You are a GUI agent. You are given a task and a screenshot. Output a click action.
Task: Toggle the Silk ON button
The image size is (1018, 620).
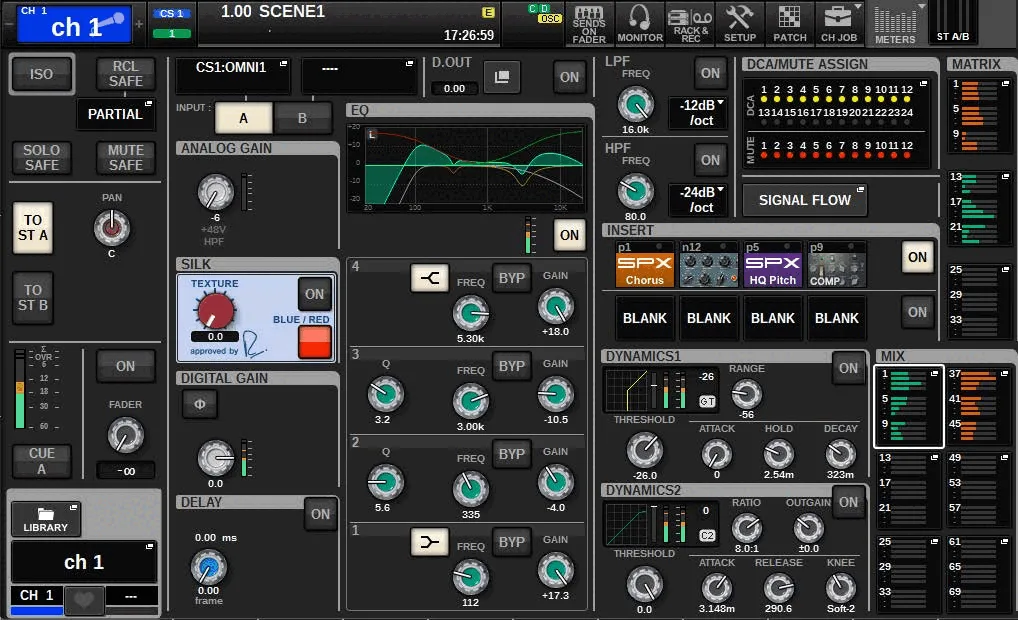[315, 294]
